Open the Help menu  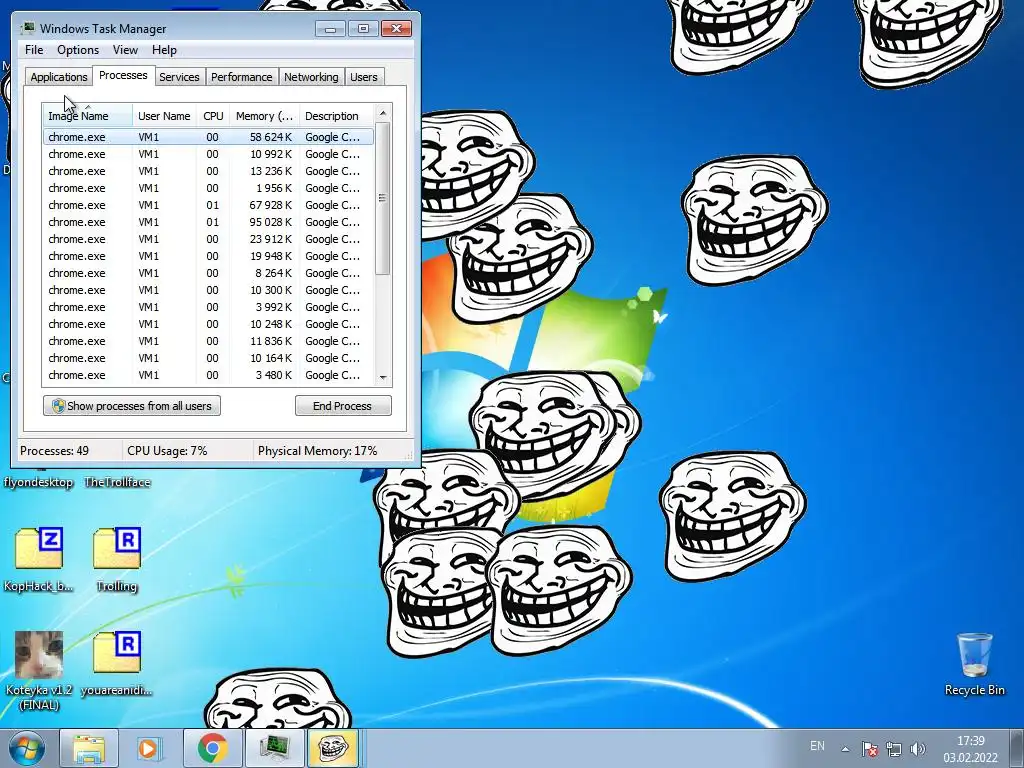pos(164,50)
